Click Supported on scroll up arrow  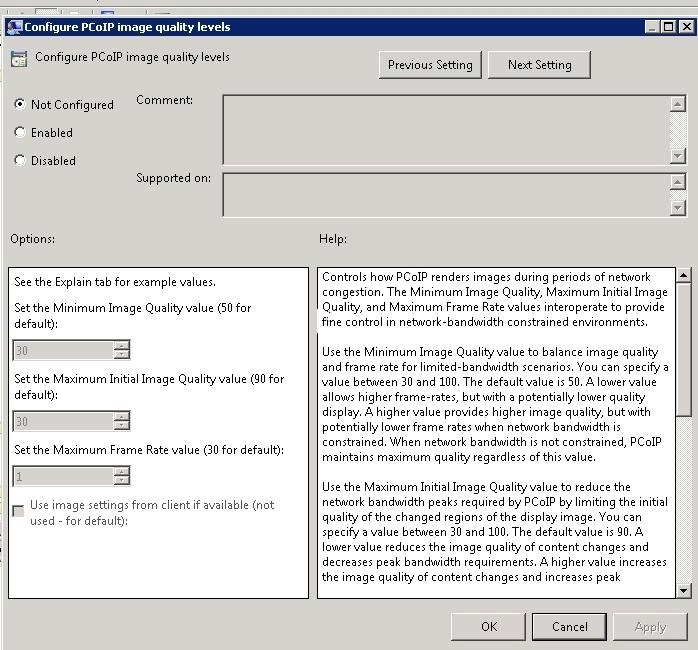(677, 182)
